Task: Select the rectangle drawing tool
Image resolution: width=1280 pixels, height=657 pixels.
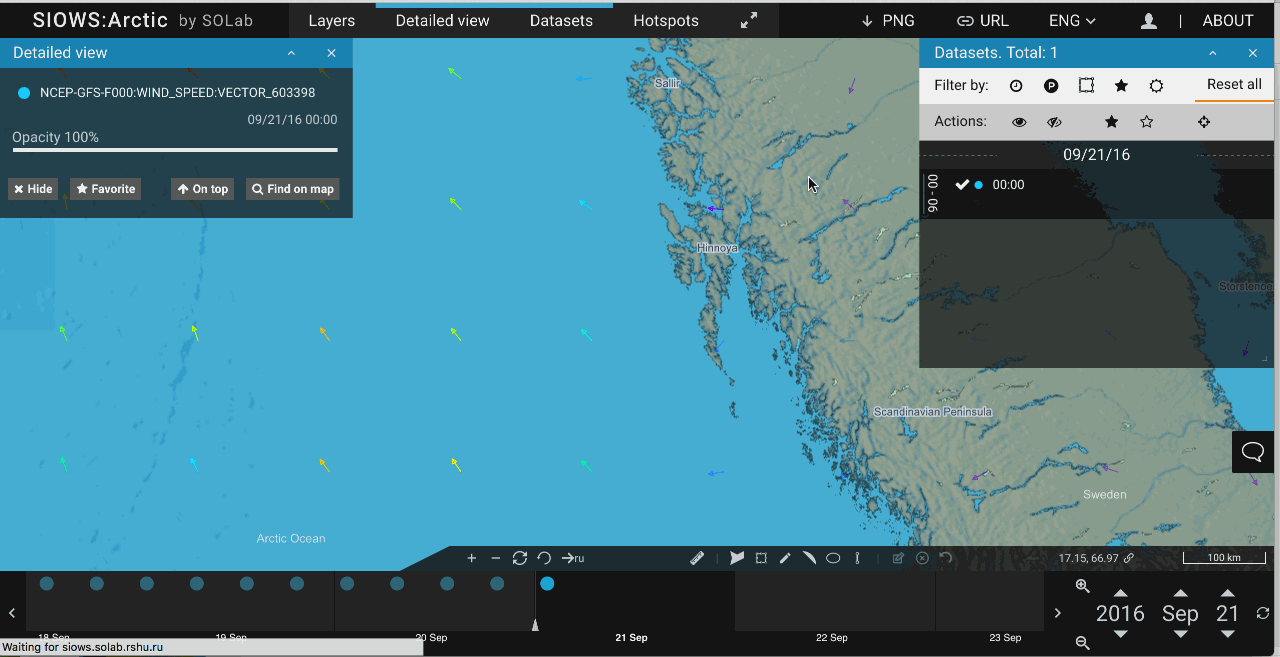Action: coord(761,558)
